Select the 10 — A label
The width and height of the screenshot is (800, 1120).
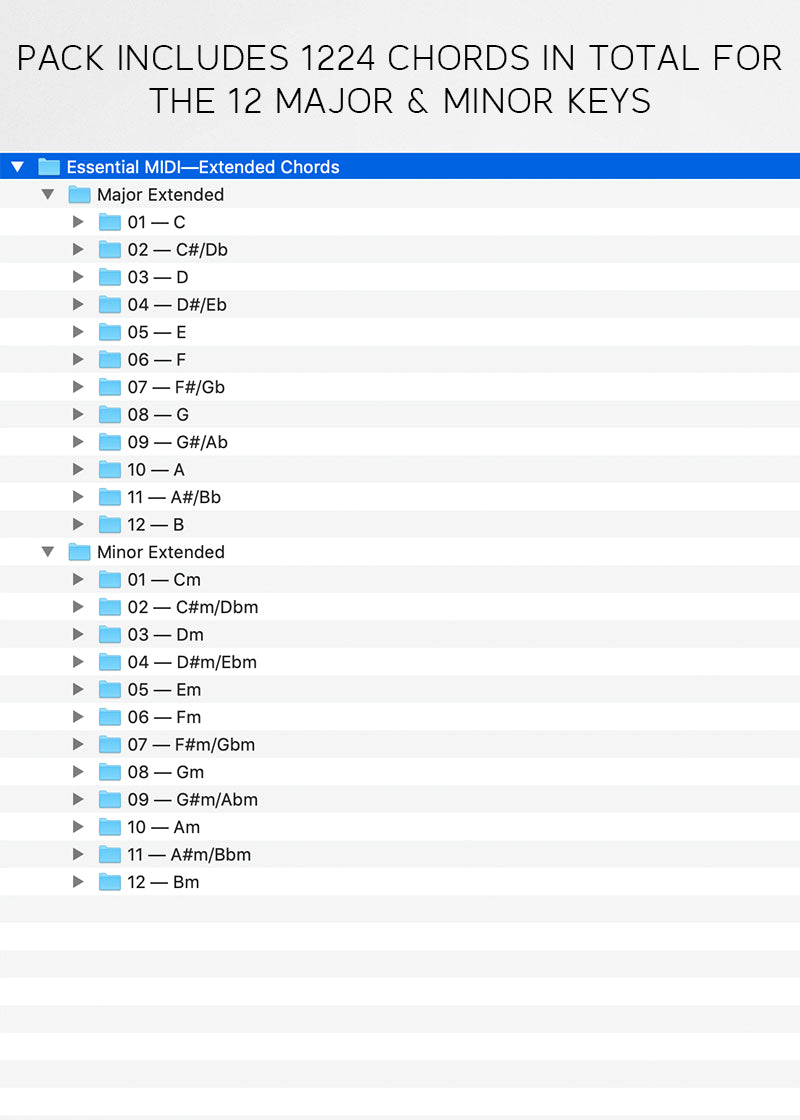pyautogui.click(x=156, y=469)
